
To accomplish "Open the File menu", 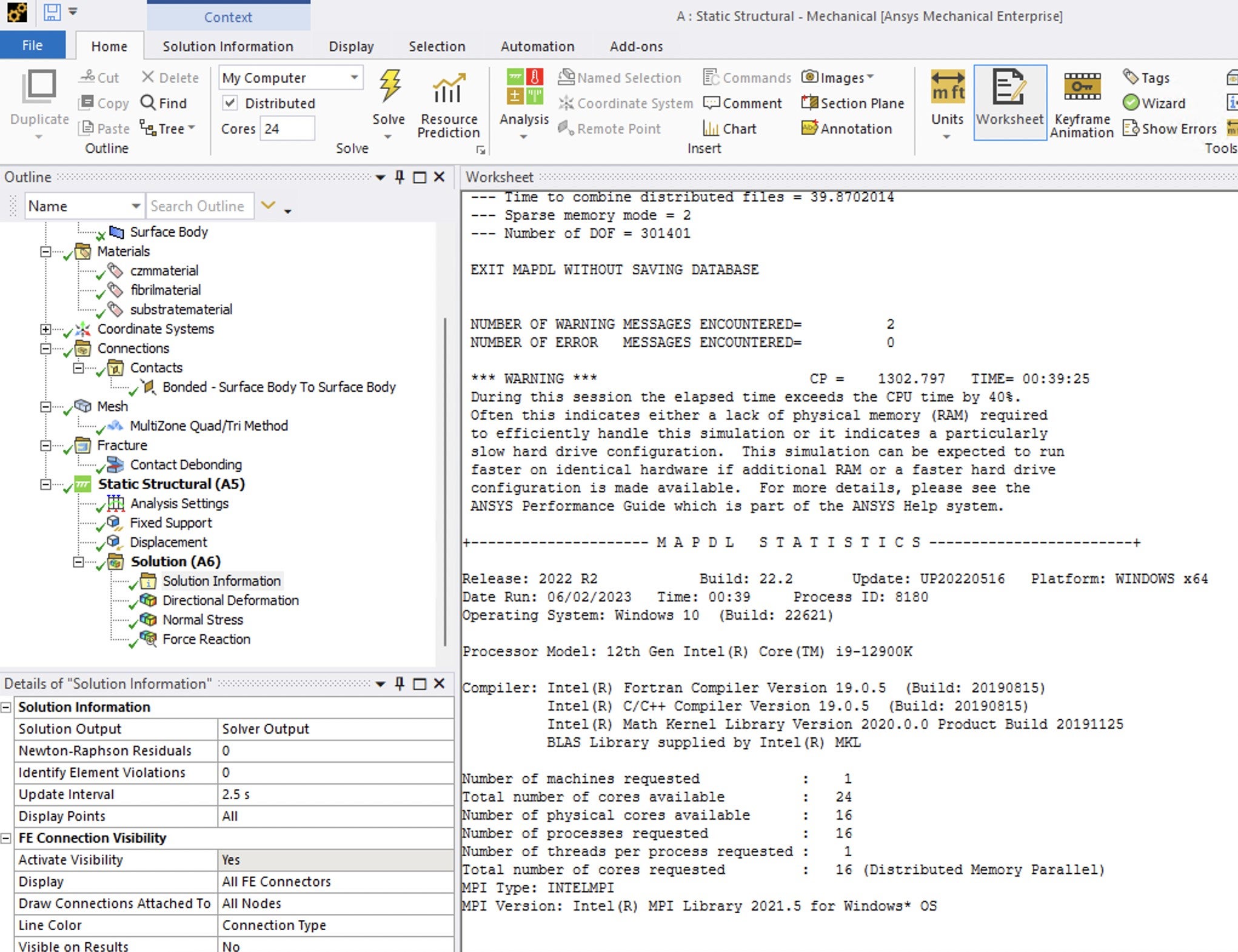I will (x=33, y=45).
